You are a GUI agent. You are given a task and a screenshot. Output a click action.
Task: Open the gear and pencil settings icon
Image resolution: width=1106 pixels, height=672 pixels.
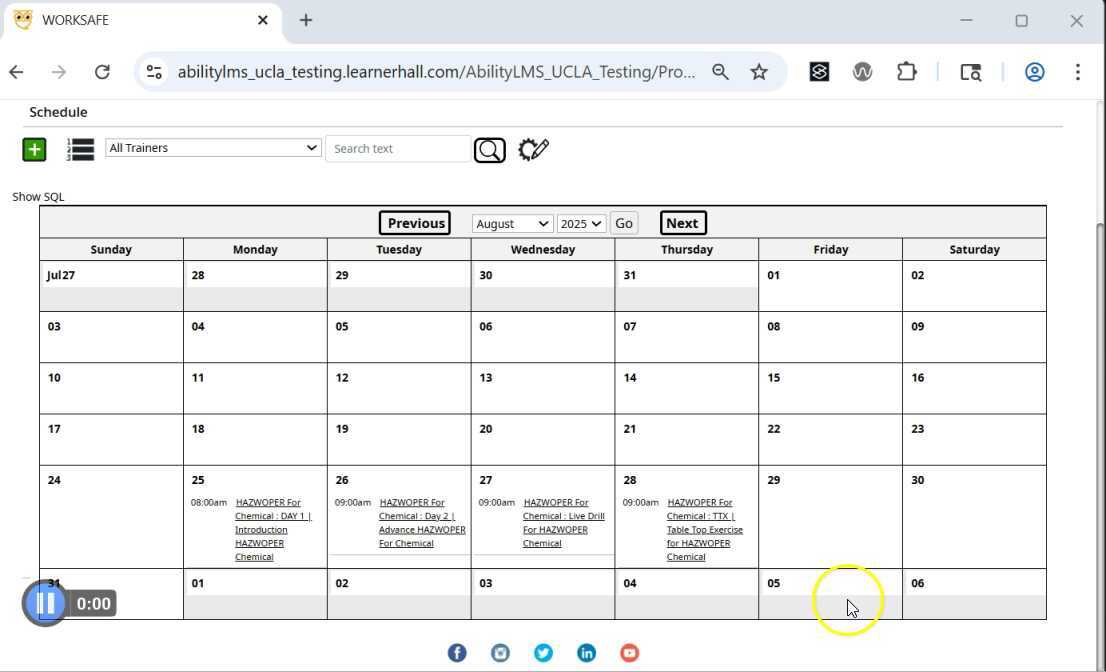pyautogui.click(x=533, y=149)
